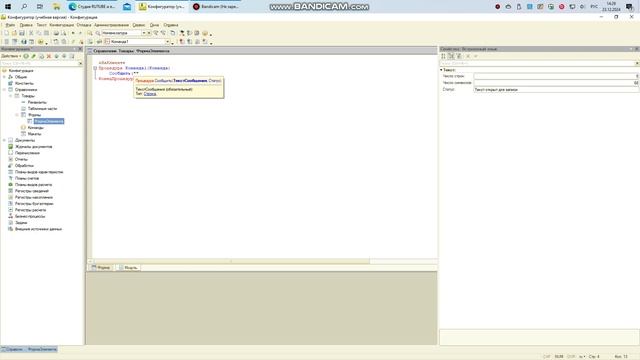640x360 pixels.
Task: Open the Действия dropdown in configuration panel
Action: click(11, 56)
